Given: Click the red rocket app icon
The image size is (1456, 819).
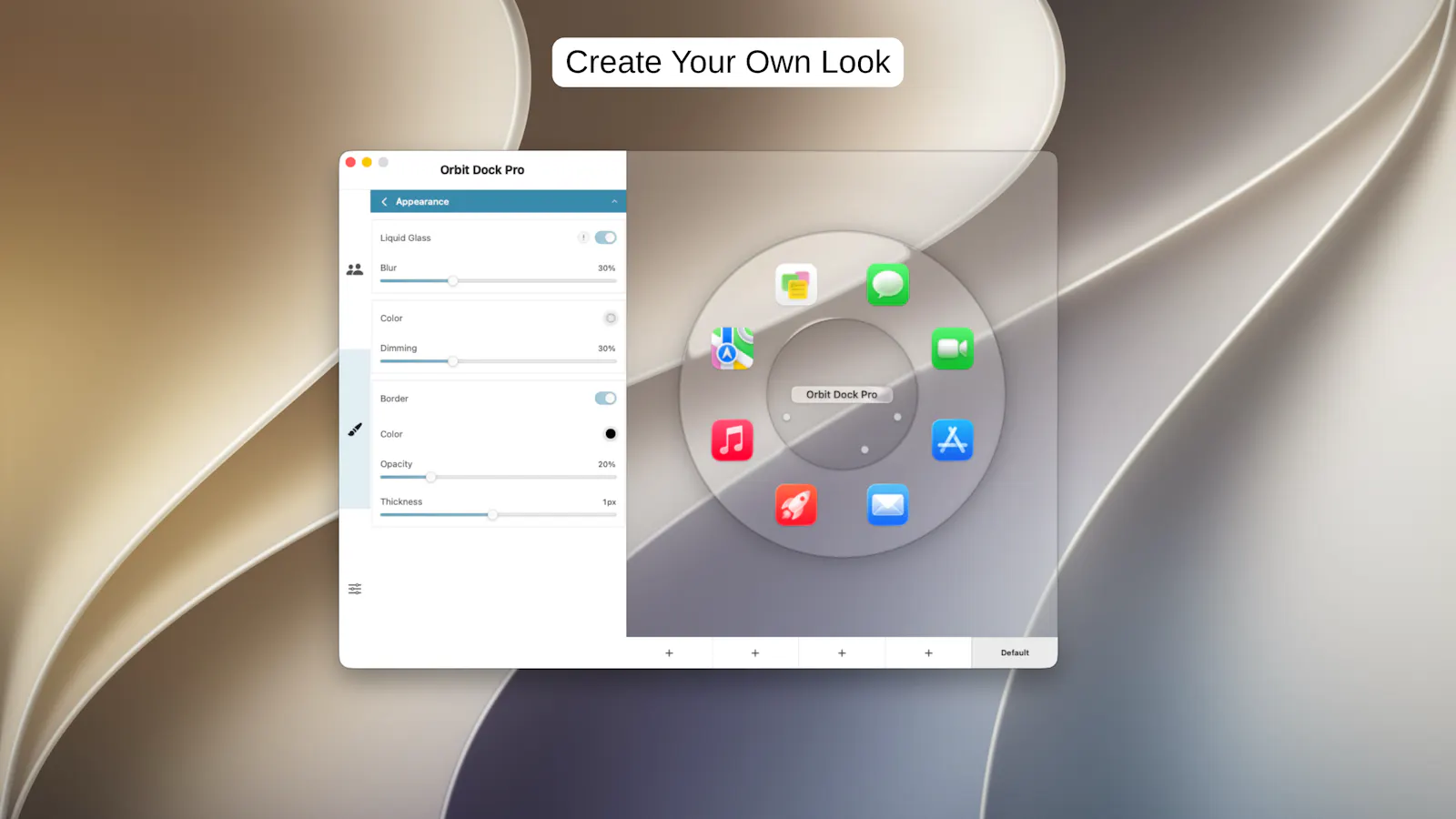Looking at the screenshot, I should tap(796, 505).
